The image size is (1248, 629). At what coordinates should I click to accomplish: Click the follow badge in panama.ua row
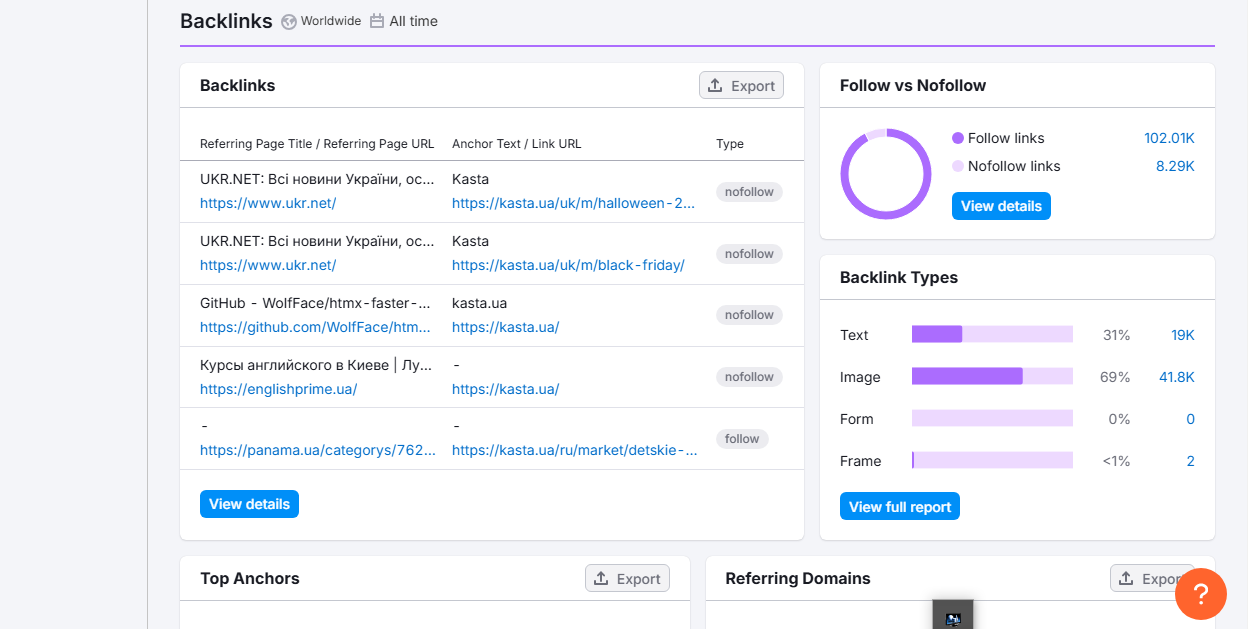click(x=742, y=439)
